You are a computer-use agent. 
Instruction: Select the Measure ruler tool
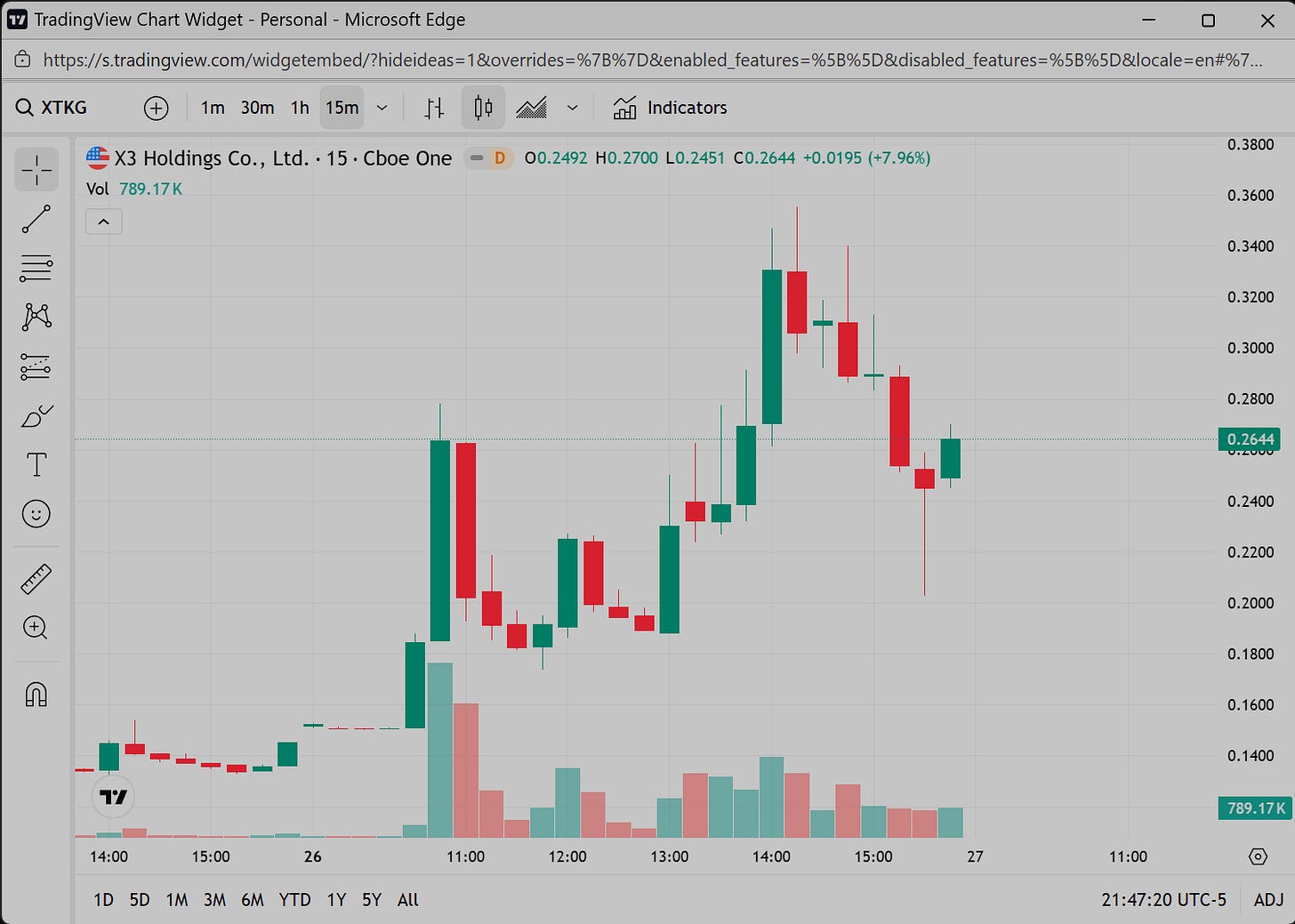pos(36,580)
